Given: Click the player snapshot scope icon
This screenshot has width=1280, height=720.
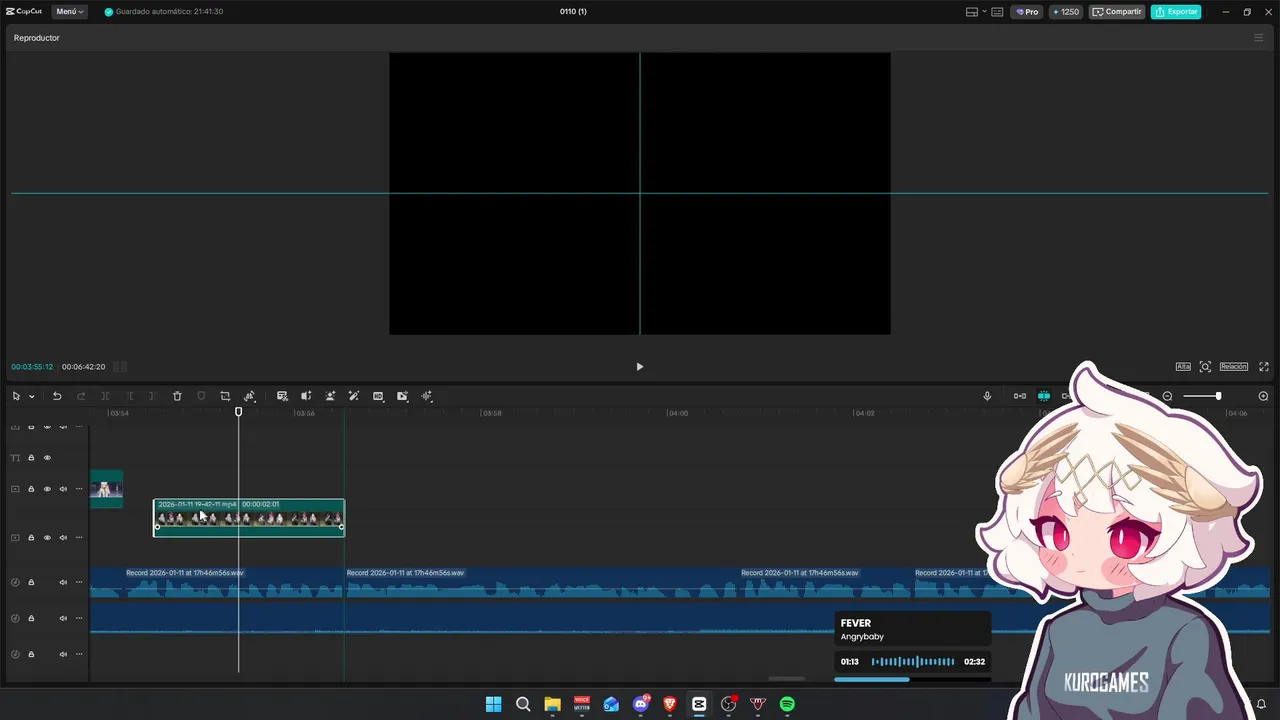Looking at the screenshot, I should click(1205, 366).
